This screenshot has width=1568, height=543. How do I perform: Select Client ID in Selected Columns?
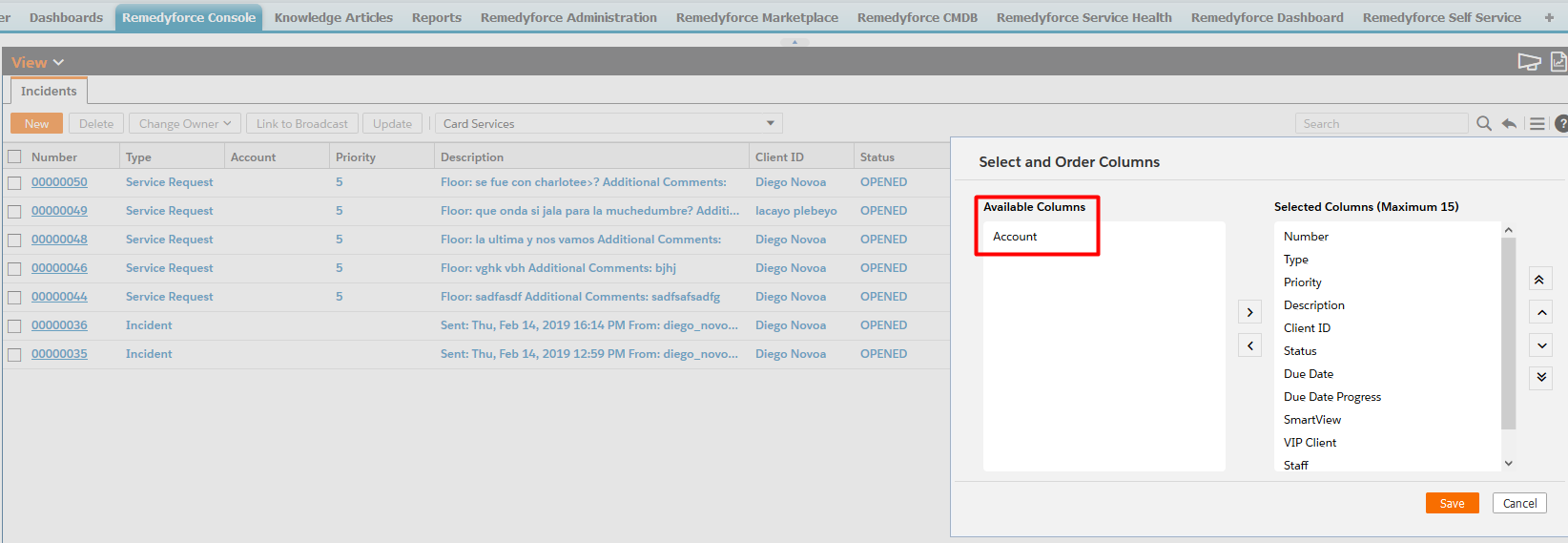click(x=1307, y=328)
